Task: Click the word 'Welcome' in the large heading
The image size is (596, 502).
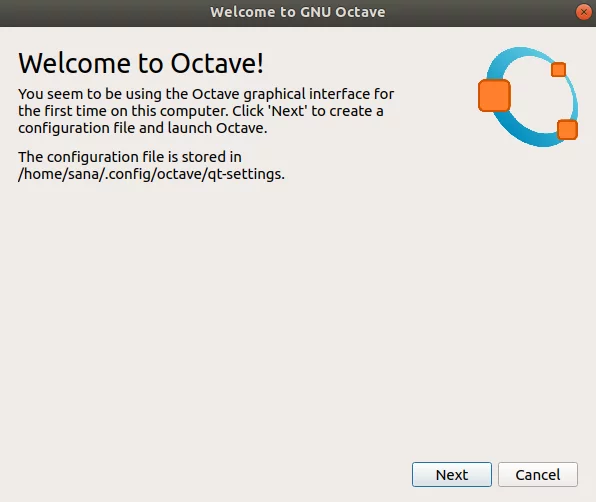Action: tap(74, 63)
